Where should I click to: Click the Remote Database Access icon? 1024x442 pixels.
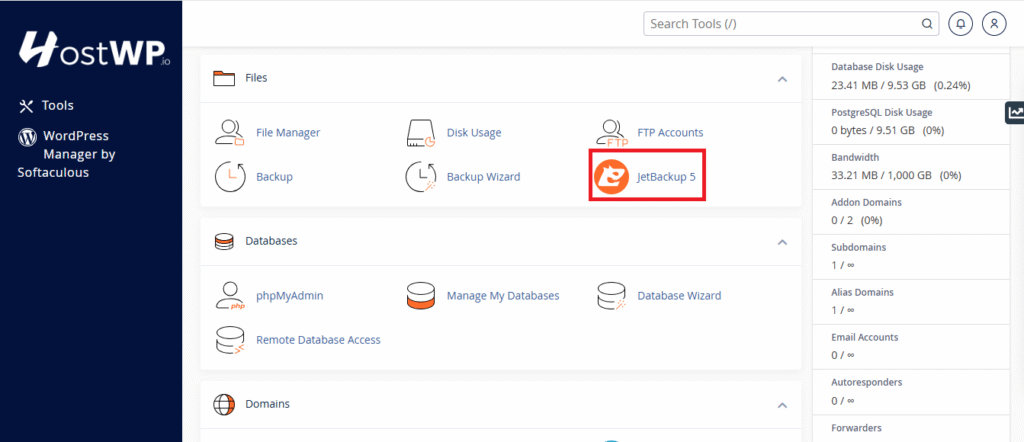pos(229,340)
